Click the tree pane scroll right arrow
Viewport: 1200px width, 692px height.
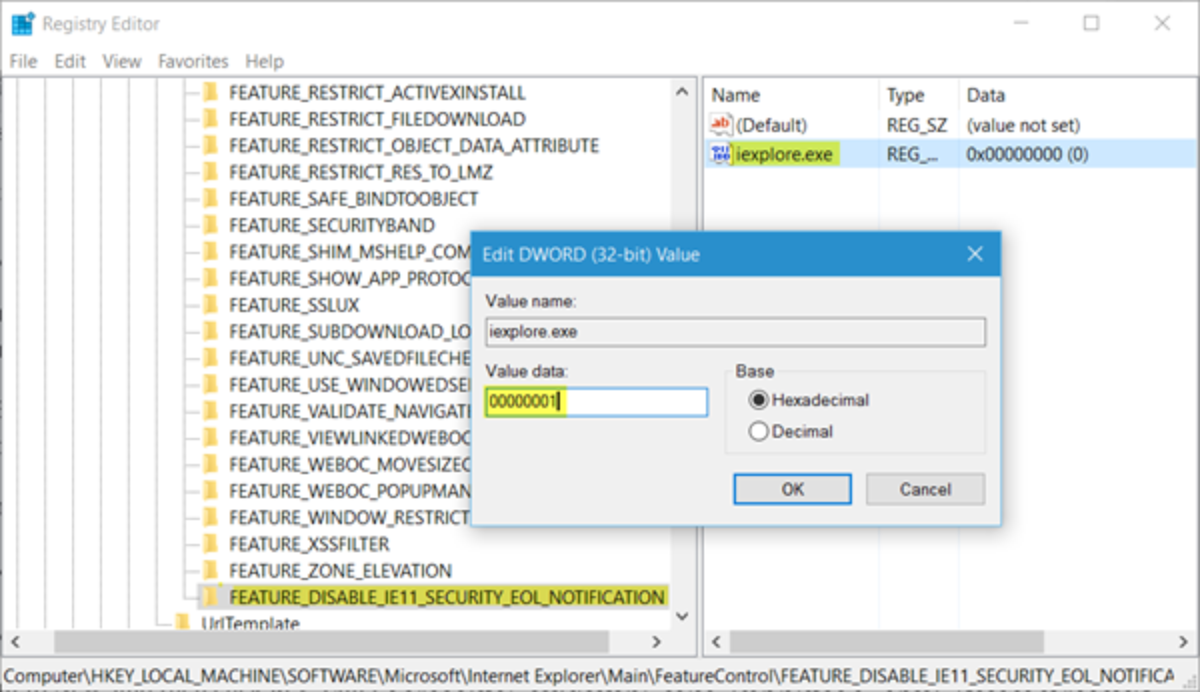coord(656,641)
